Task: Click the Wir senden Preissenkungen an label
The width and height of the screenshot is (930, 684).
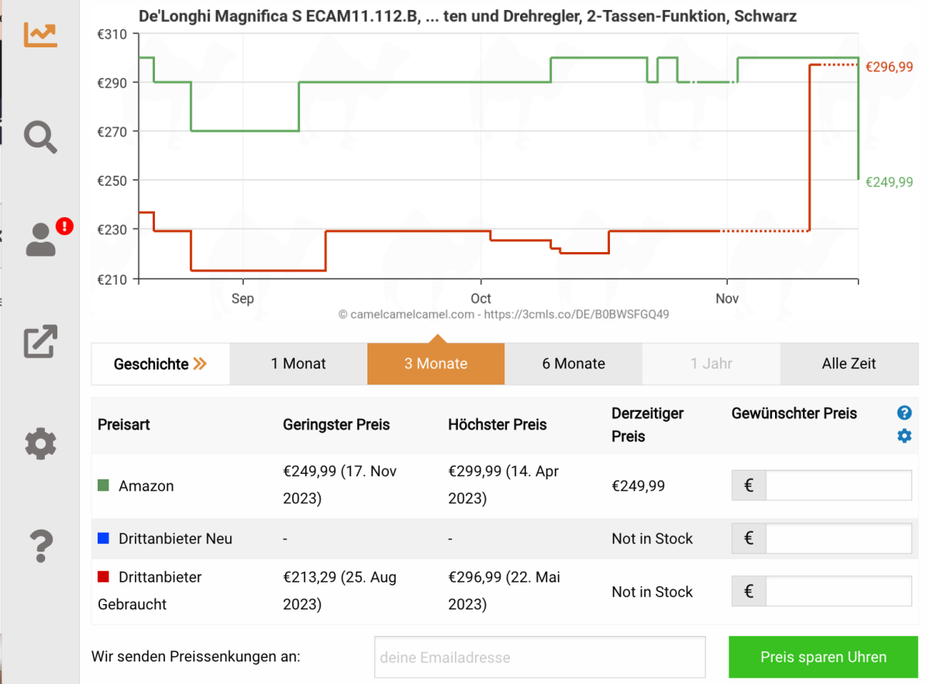Action: [x=196, y=657]
